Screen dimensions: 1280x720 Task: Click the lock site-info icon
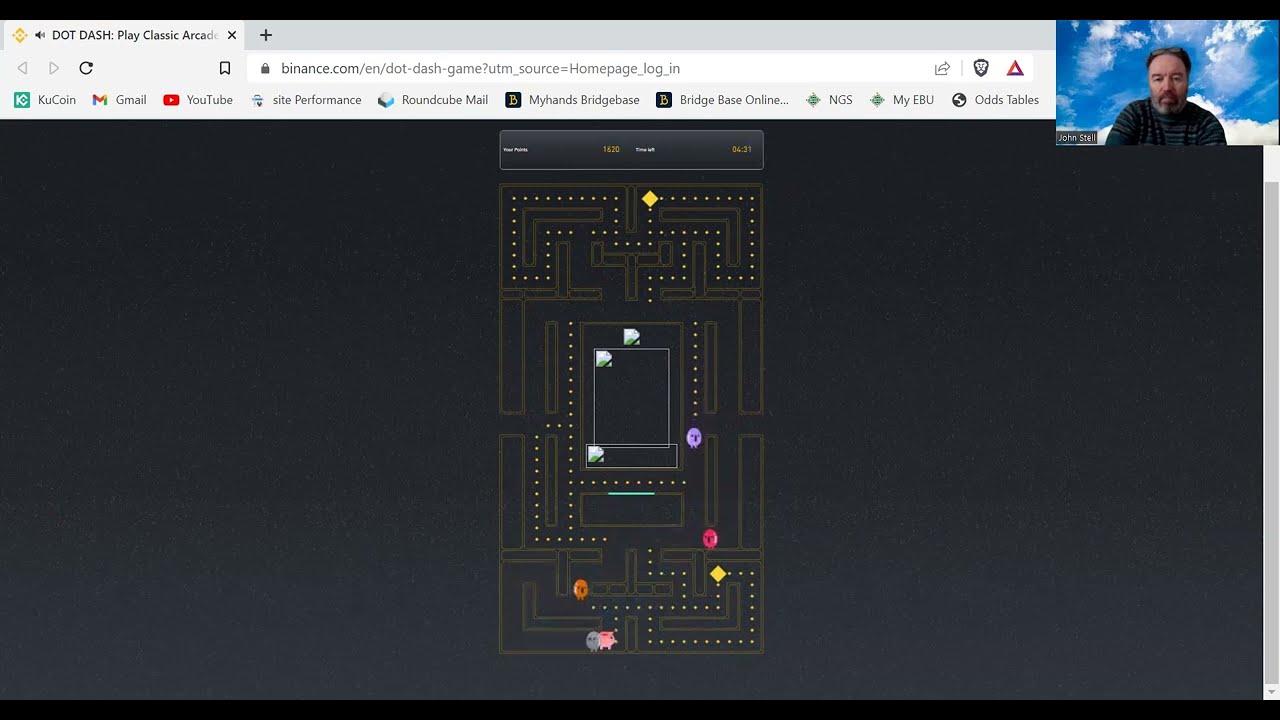point(265,69)
